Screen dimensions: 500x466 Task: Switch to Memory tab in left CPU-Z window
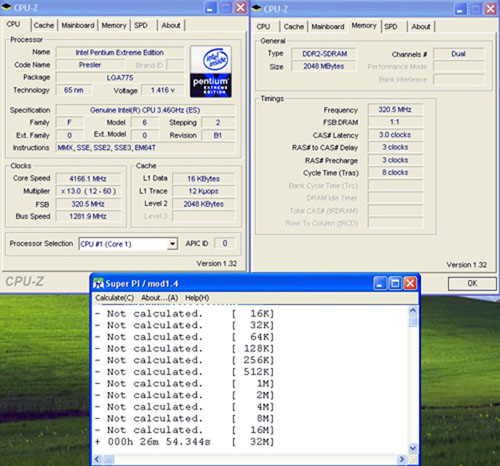point(114,25)
